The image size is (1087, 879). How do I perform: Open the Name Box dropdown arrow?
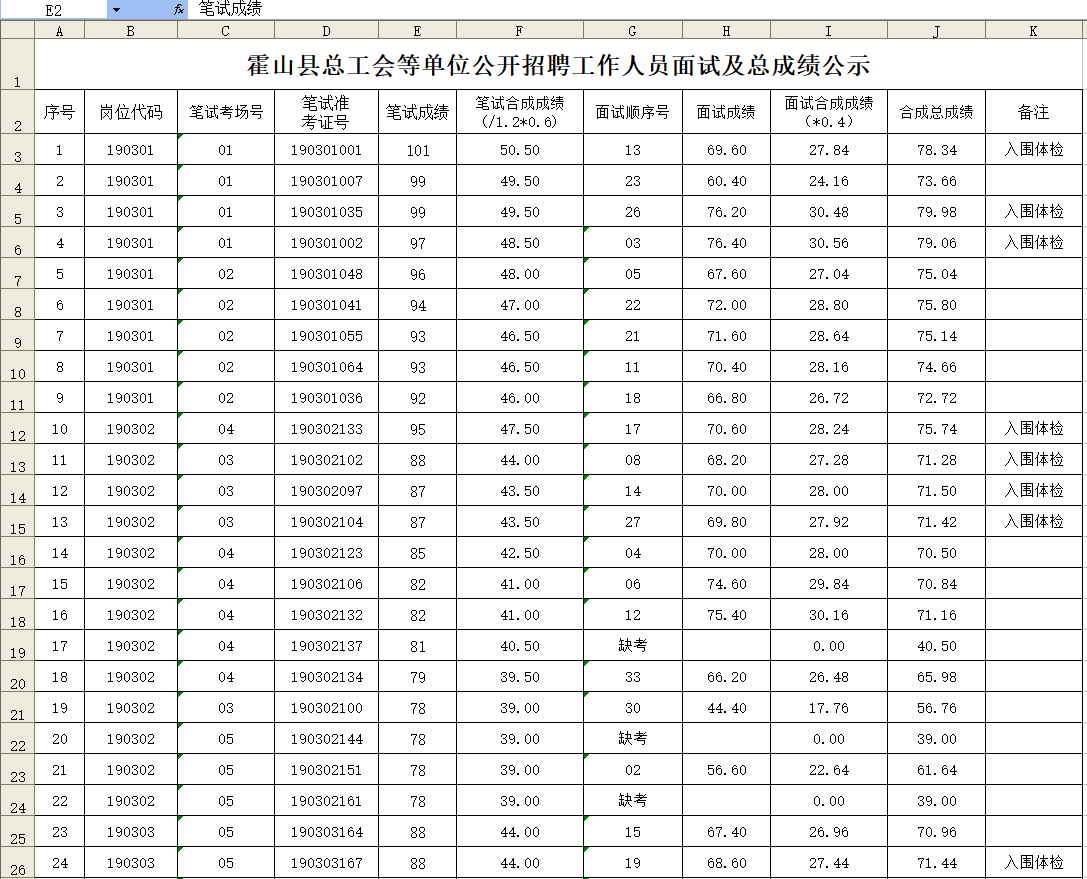[116, 10]
